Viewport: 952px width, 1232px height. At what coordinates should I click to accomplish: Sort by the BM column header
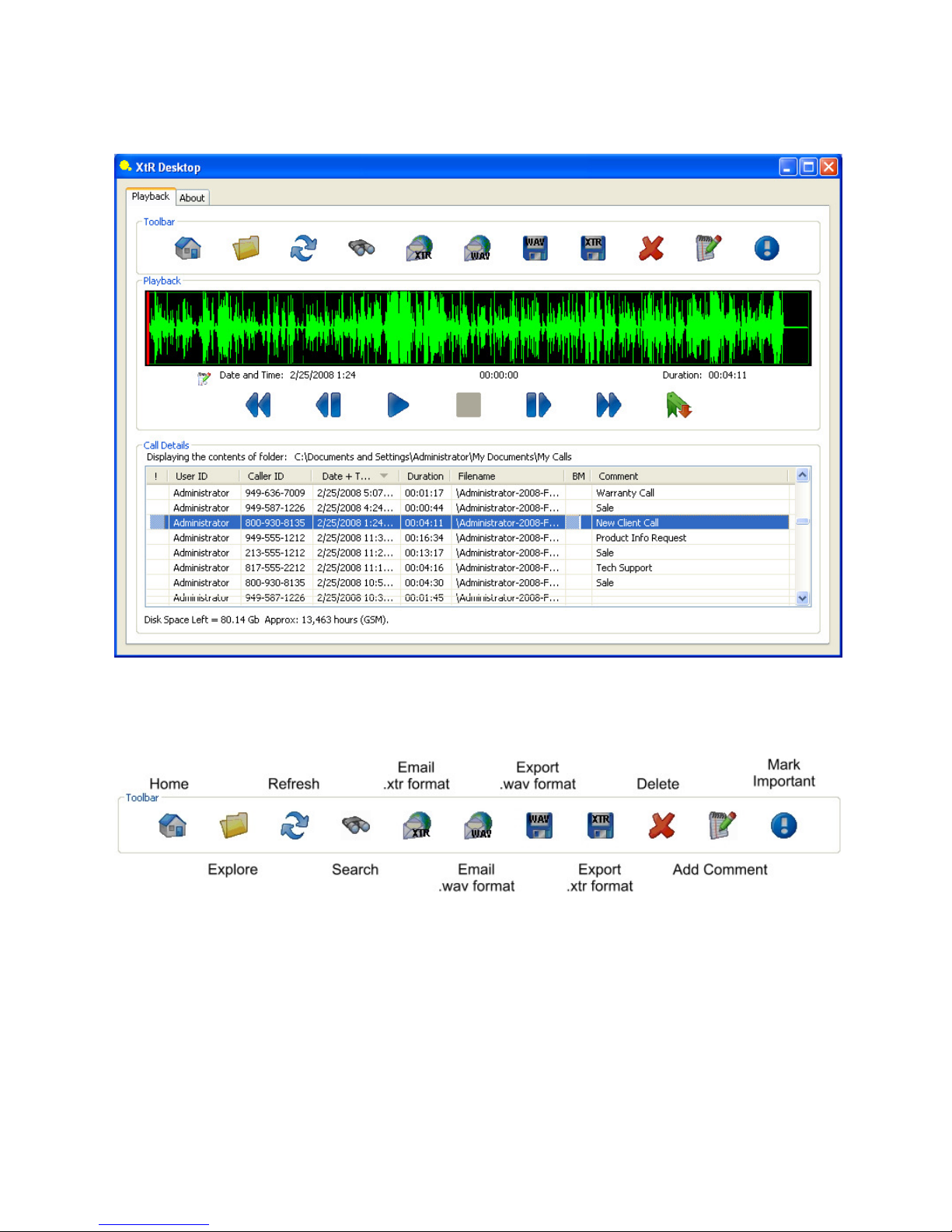578,476
